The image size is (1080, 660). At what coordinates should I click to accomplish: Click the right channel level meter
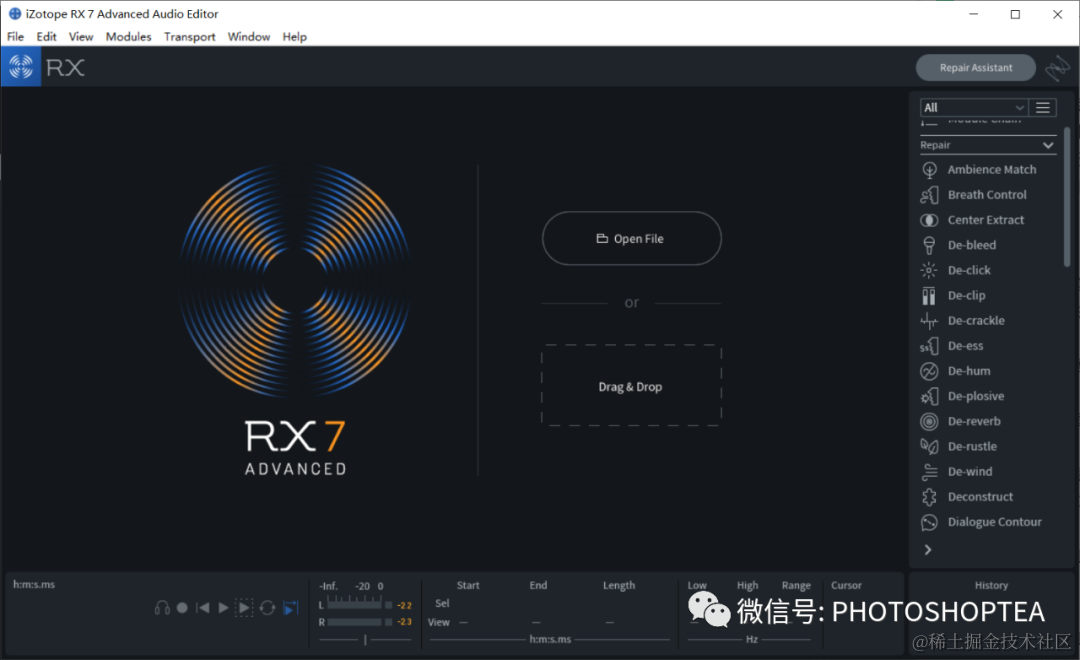[355, 622]
